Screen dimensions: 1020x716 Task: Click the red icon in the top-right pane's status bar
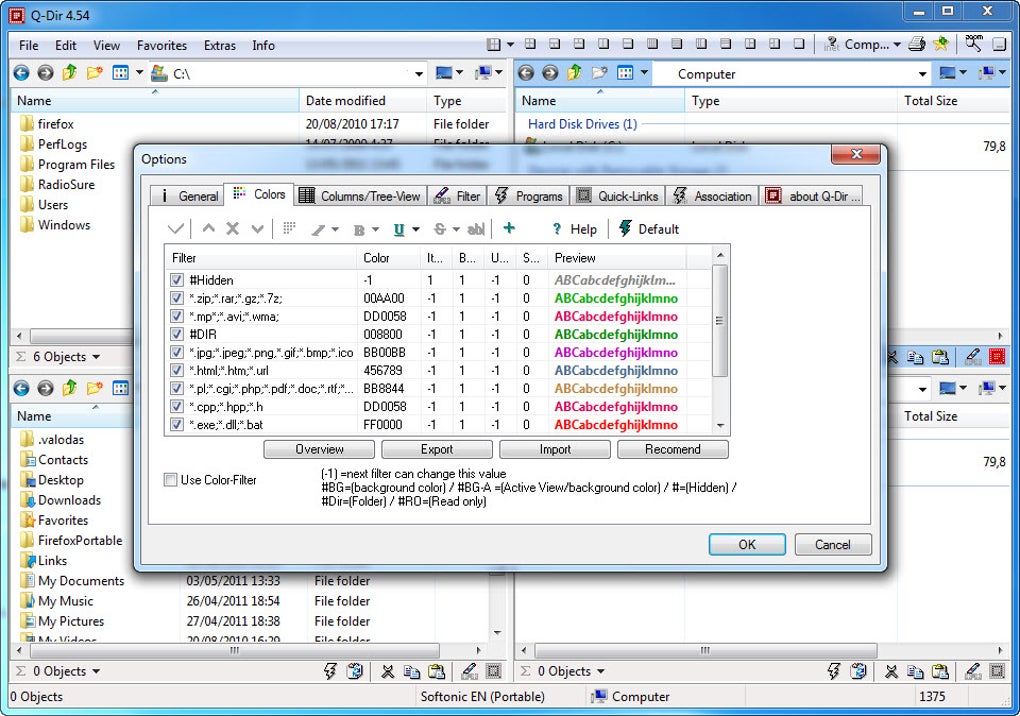997,356
